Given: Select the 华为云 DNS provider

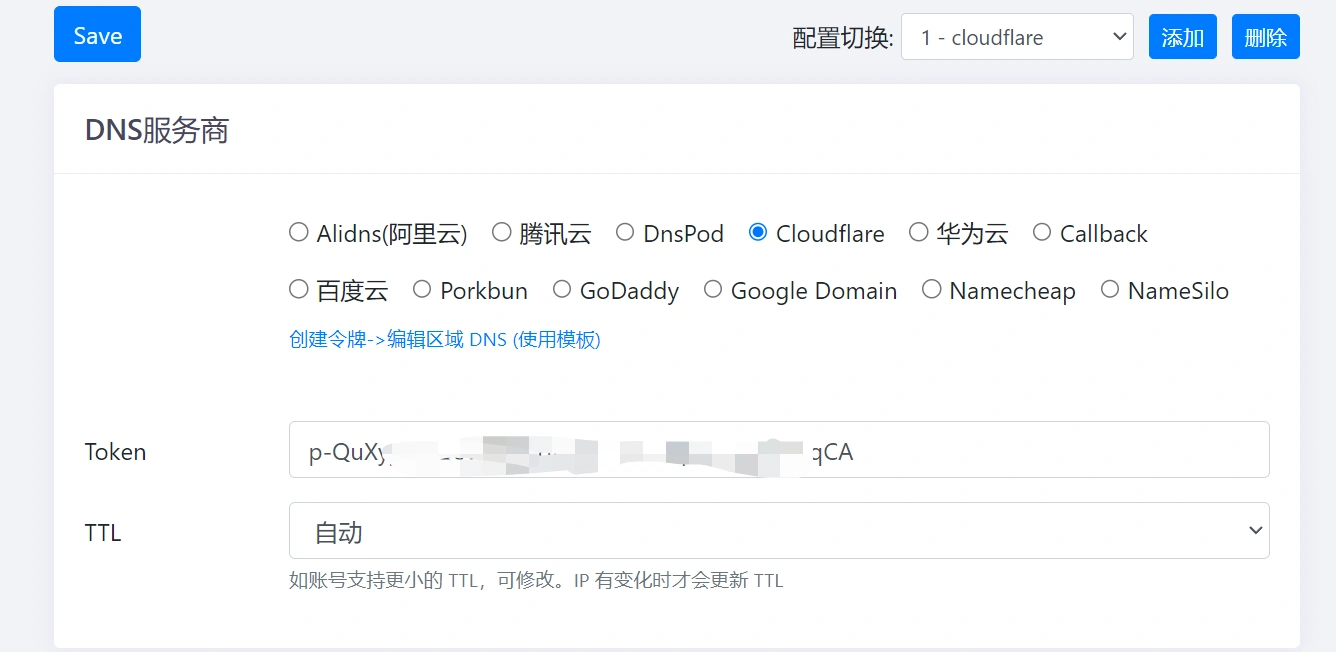Looking at the screenshot, I should [x=918, y=231].
